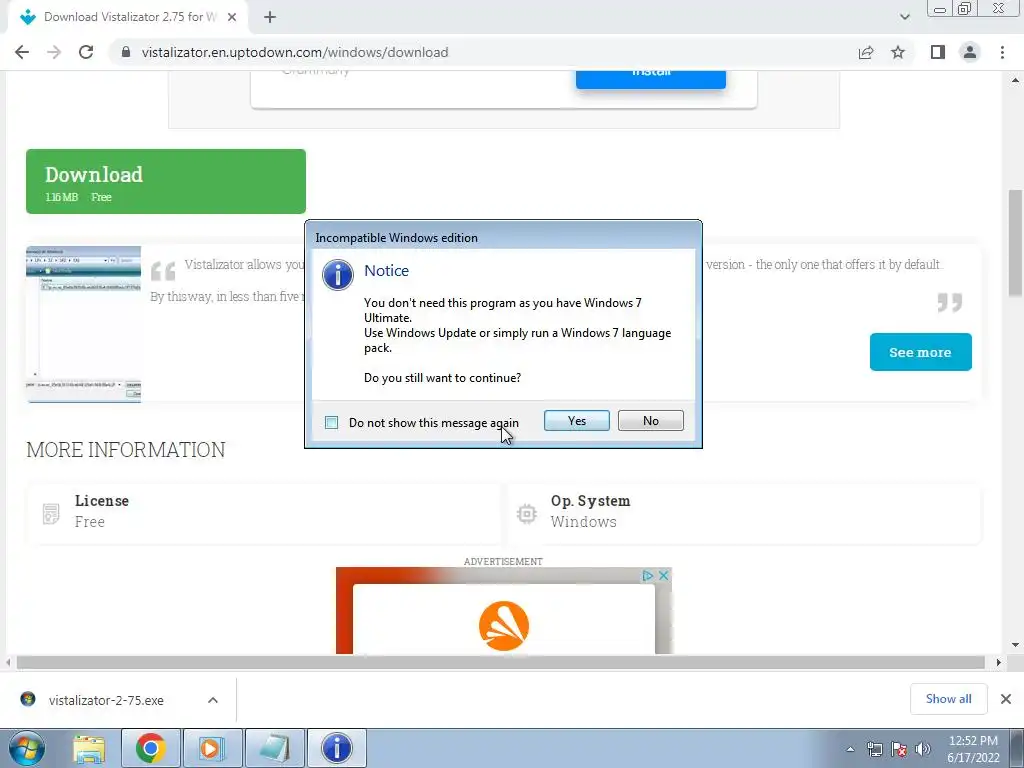The height and width of the screenshot is (768, 1024).
Task: Reload the current page
Action: [x=86, y=52]
